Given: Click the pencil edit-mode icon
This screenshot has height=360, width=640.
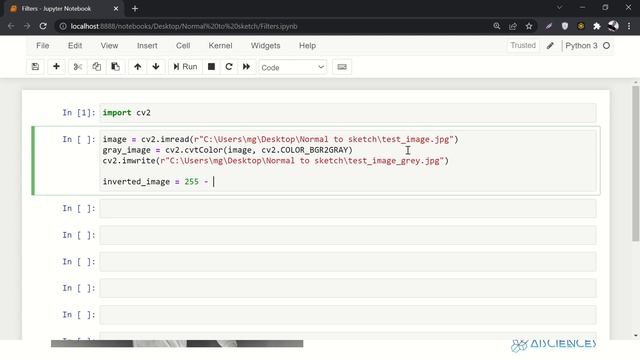Looking at the screenshot, I should (x=550, y=46).
